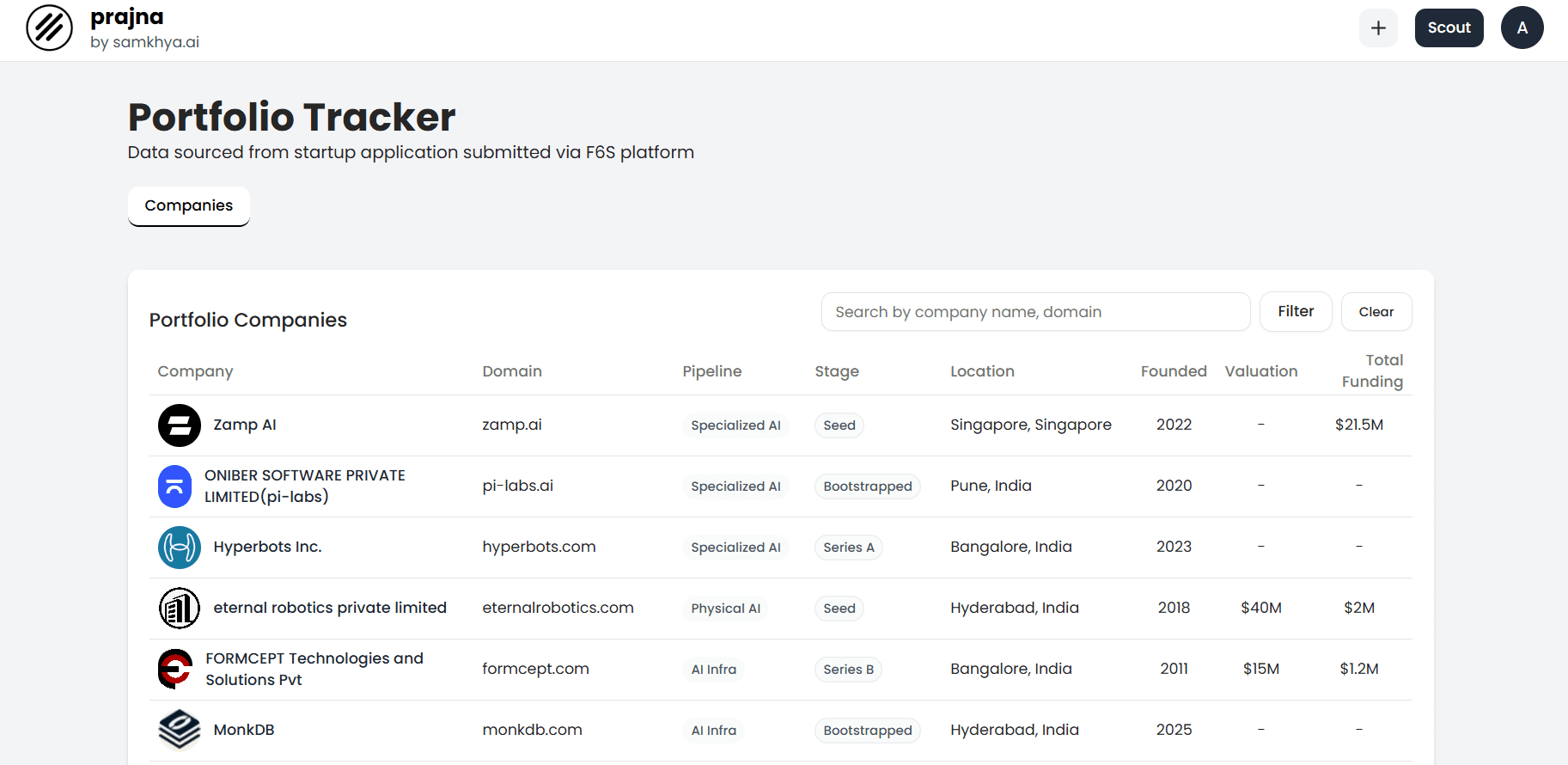
Task: Click the FORMCEPT Technologies logo icon
Action: [174, 670]
